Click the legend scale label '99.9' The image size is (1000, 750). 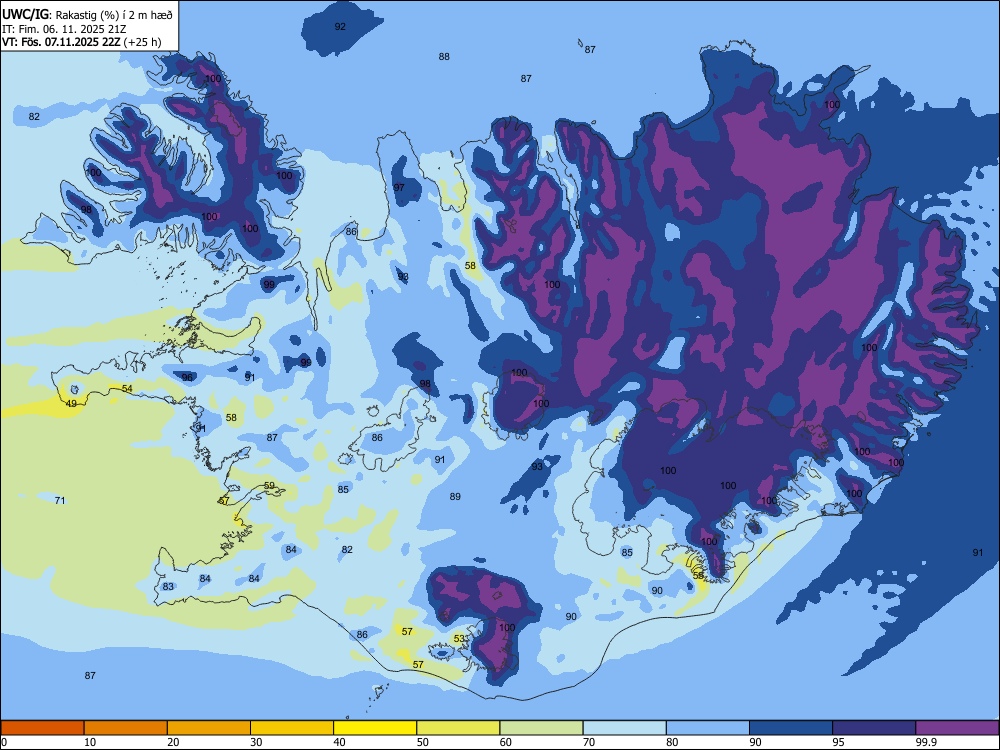(925, 742)
